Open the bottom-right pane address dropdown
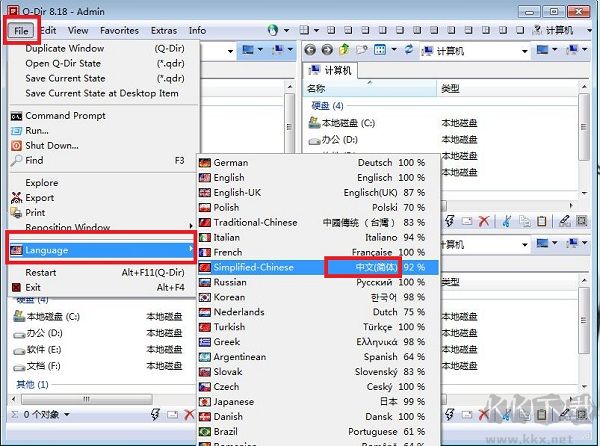 tap(525, 244)
